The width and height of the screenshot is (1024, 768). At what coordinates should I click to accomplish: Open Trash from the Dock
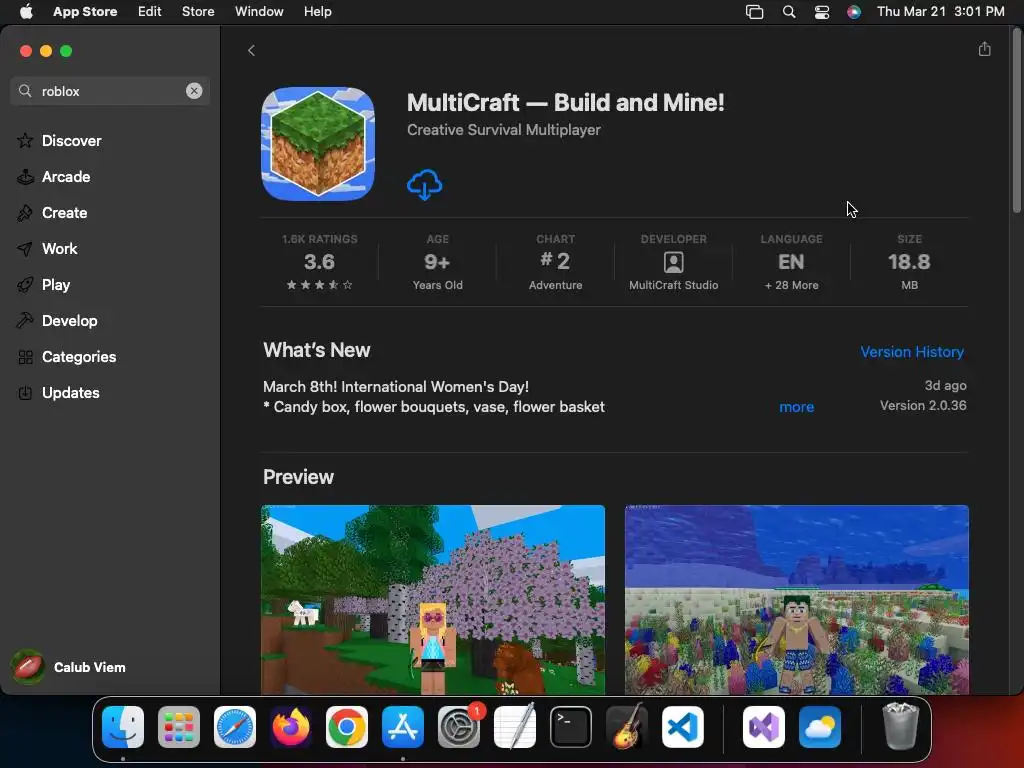pos(901,726)
